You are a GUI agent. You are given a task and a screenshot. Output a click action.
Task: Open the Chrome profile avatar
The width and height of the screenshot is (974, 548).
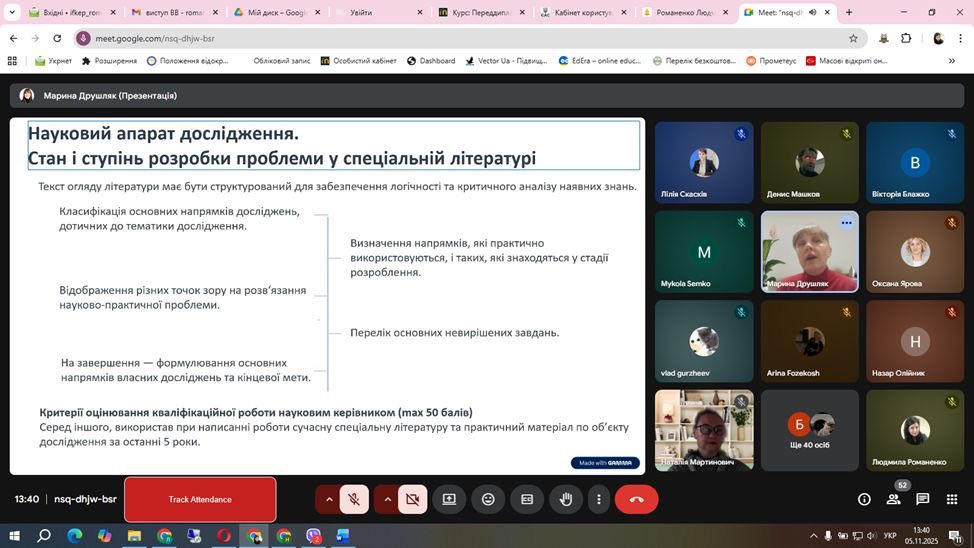click(x=938, y=39)
